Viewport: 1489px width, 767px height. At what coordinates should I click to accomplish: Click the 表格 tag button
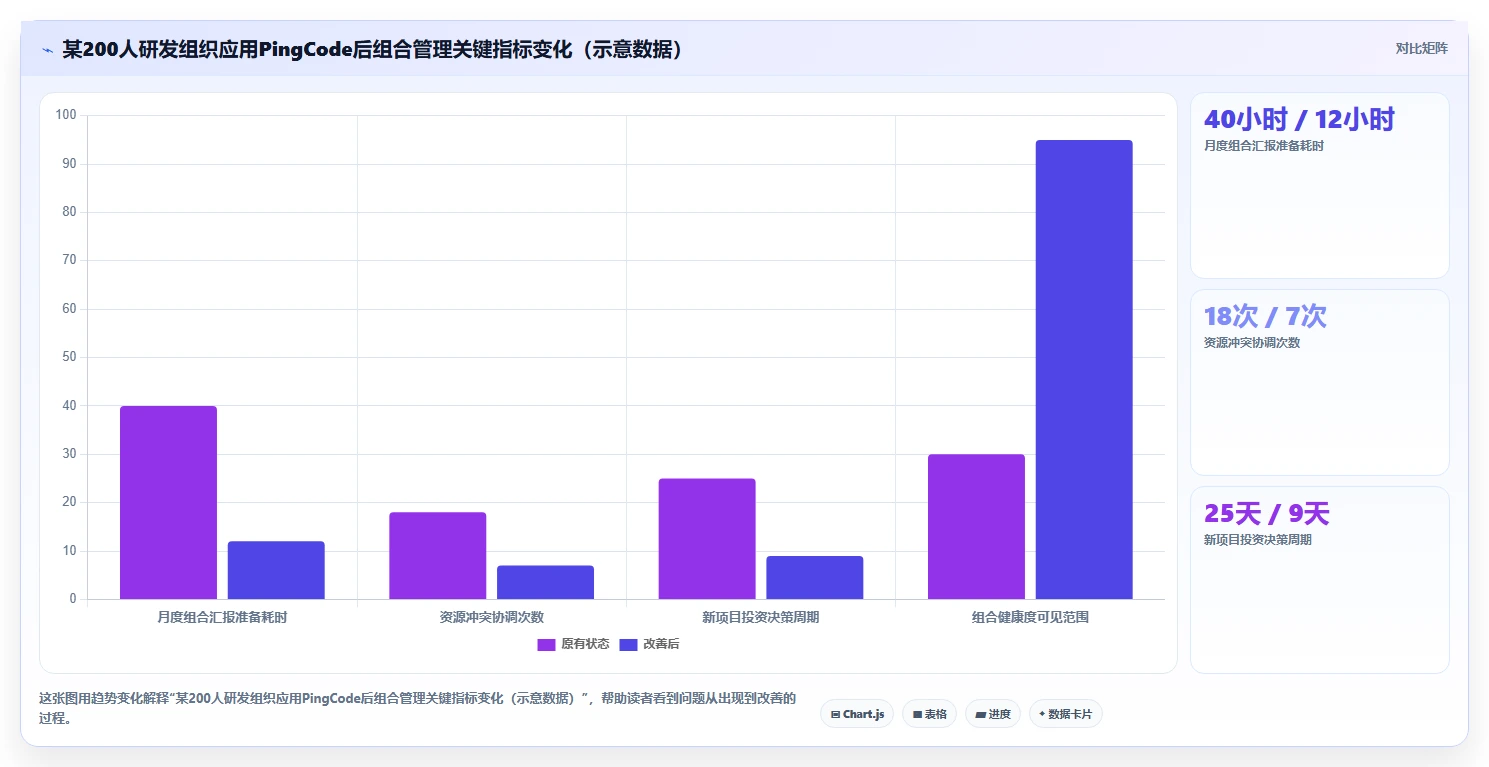929,714
